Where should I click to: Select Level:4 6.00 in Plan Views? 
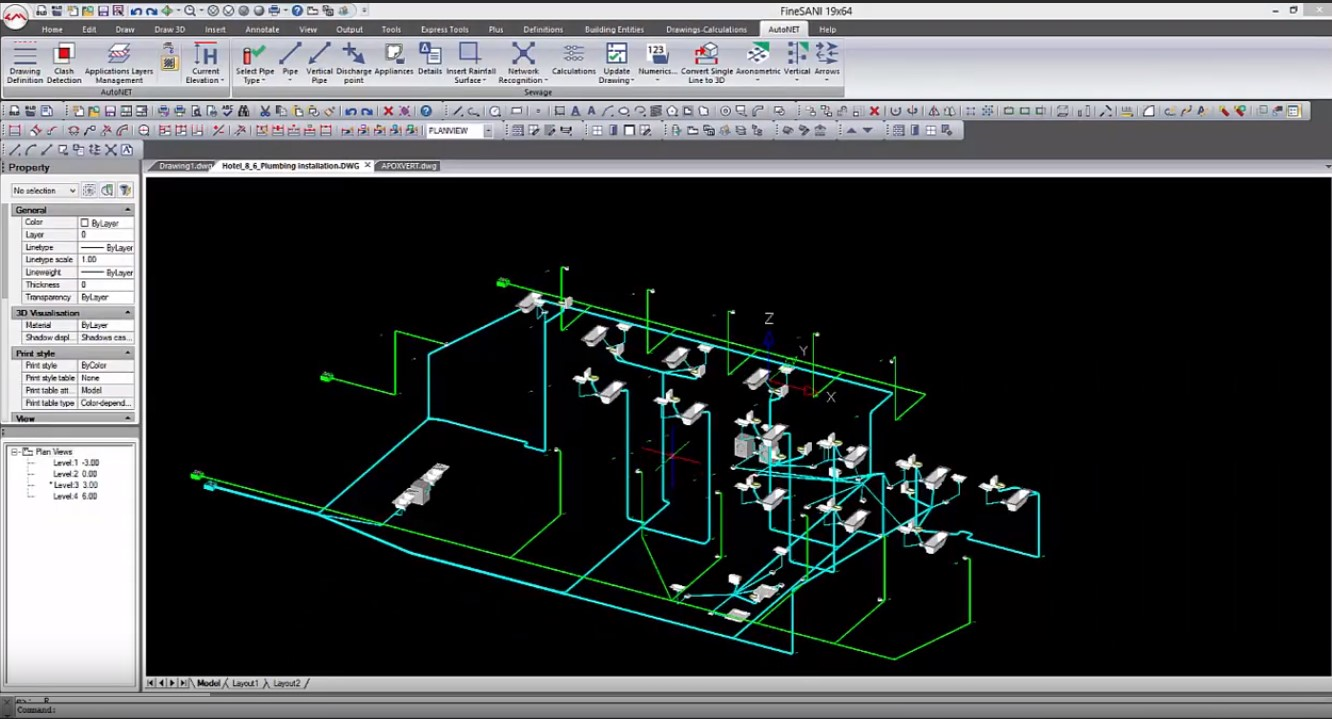click(x=75, y=496)
